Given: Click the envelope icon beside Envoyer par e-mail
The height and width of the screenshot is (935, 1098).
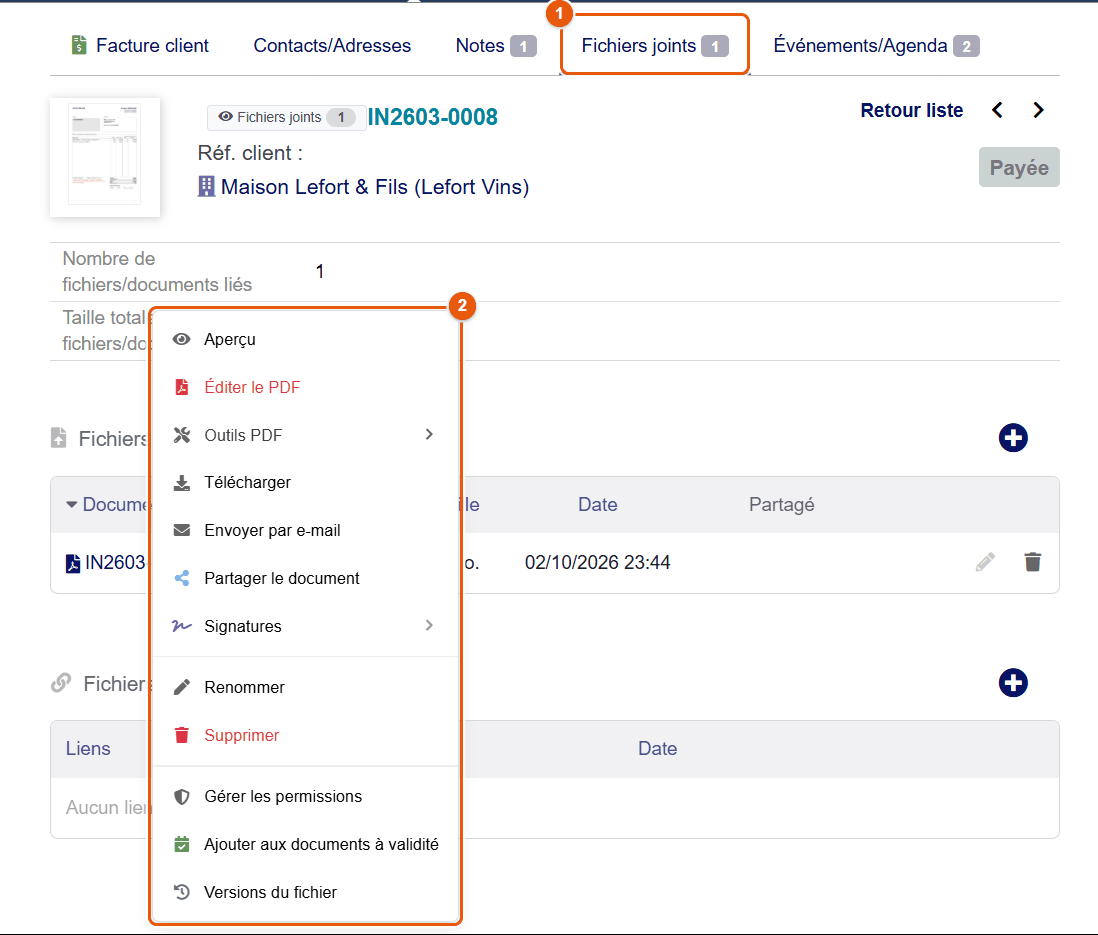Looking at the screenshot, I should point(181,530).
